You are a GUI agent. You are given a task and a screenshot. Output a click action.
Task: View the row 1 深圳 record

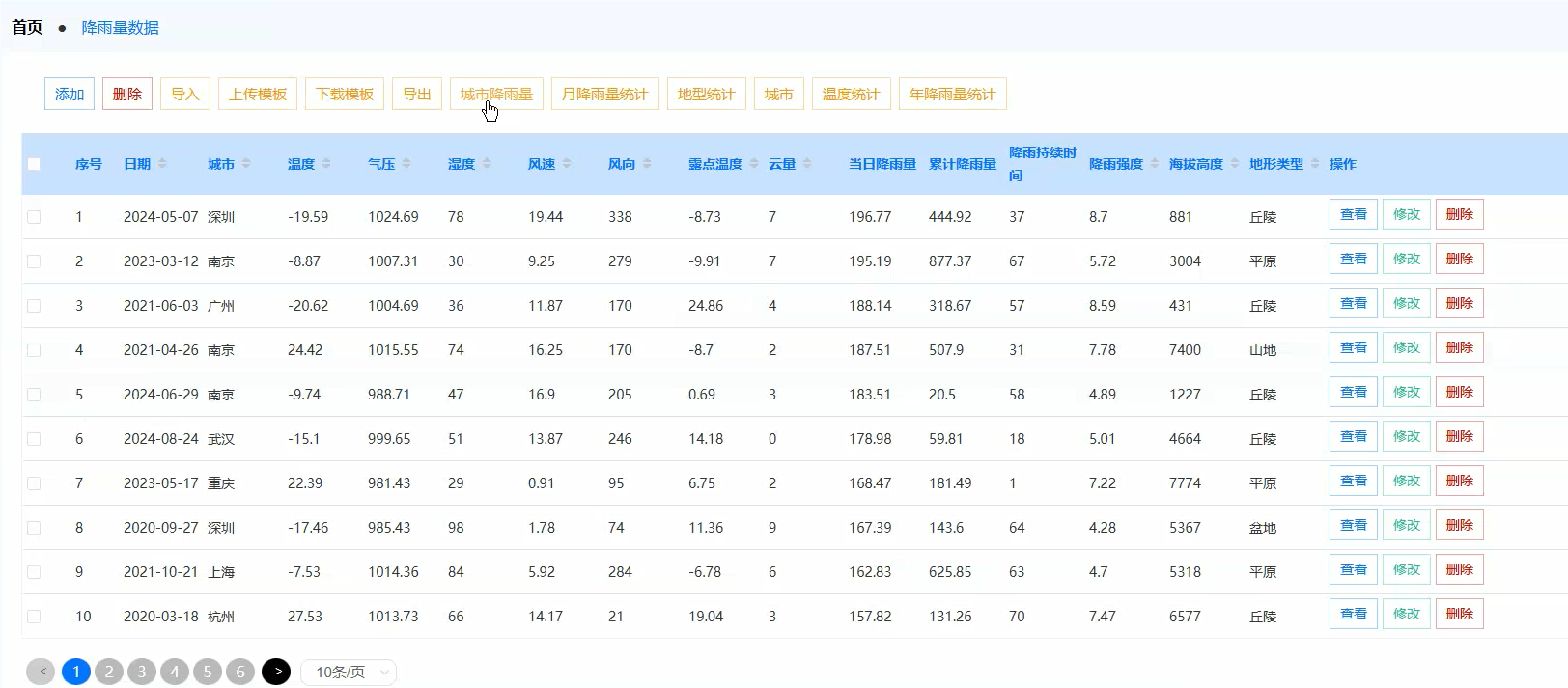(1354, 214)
